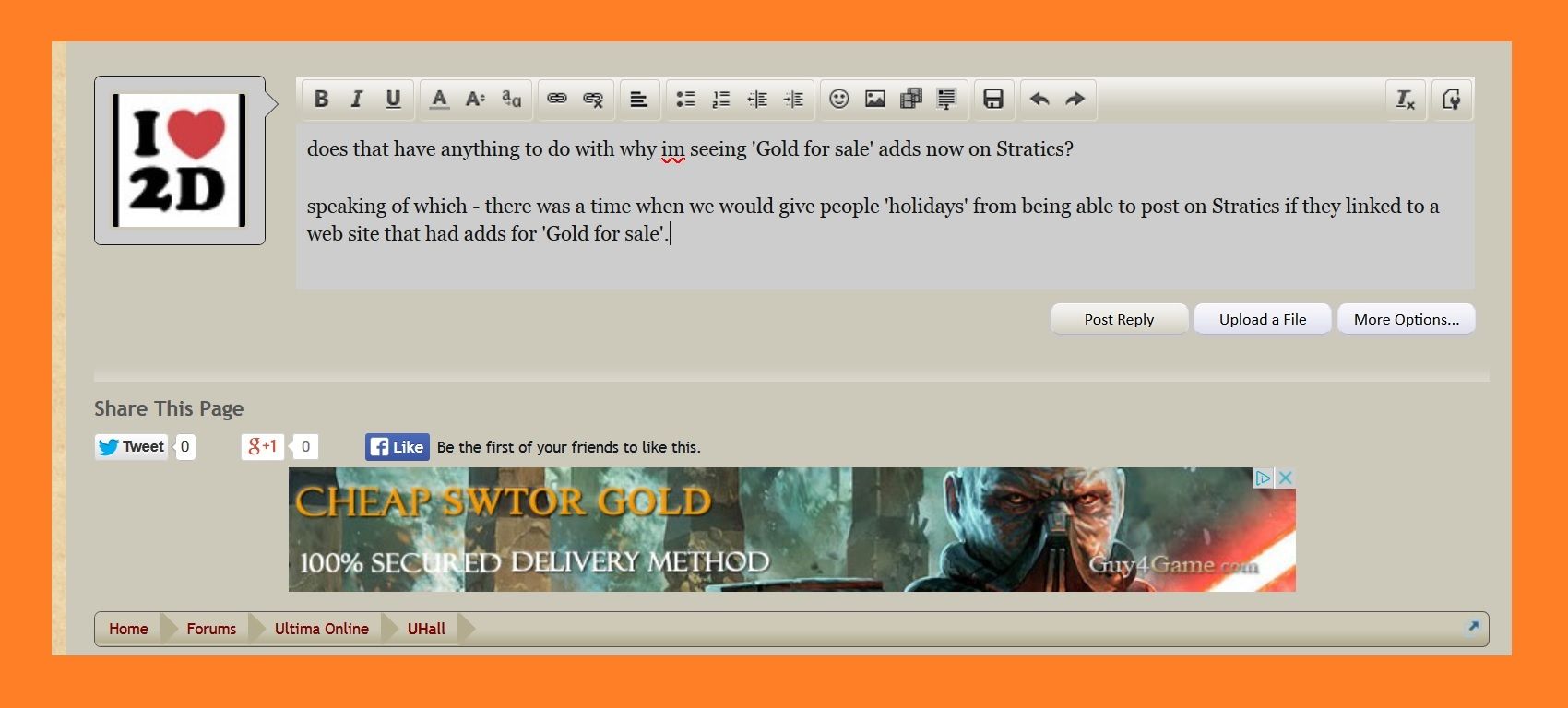Insert a link with the chain icon

[557, 99]
